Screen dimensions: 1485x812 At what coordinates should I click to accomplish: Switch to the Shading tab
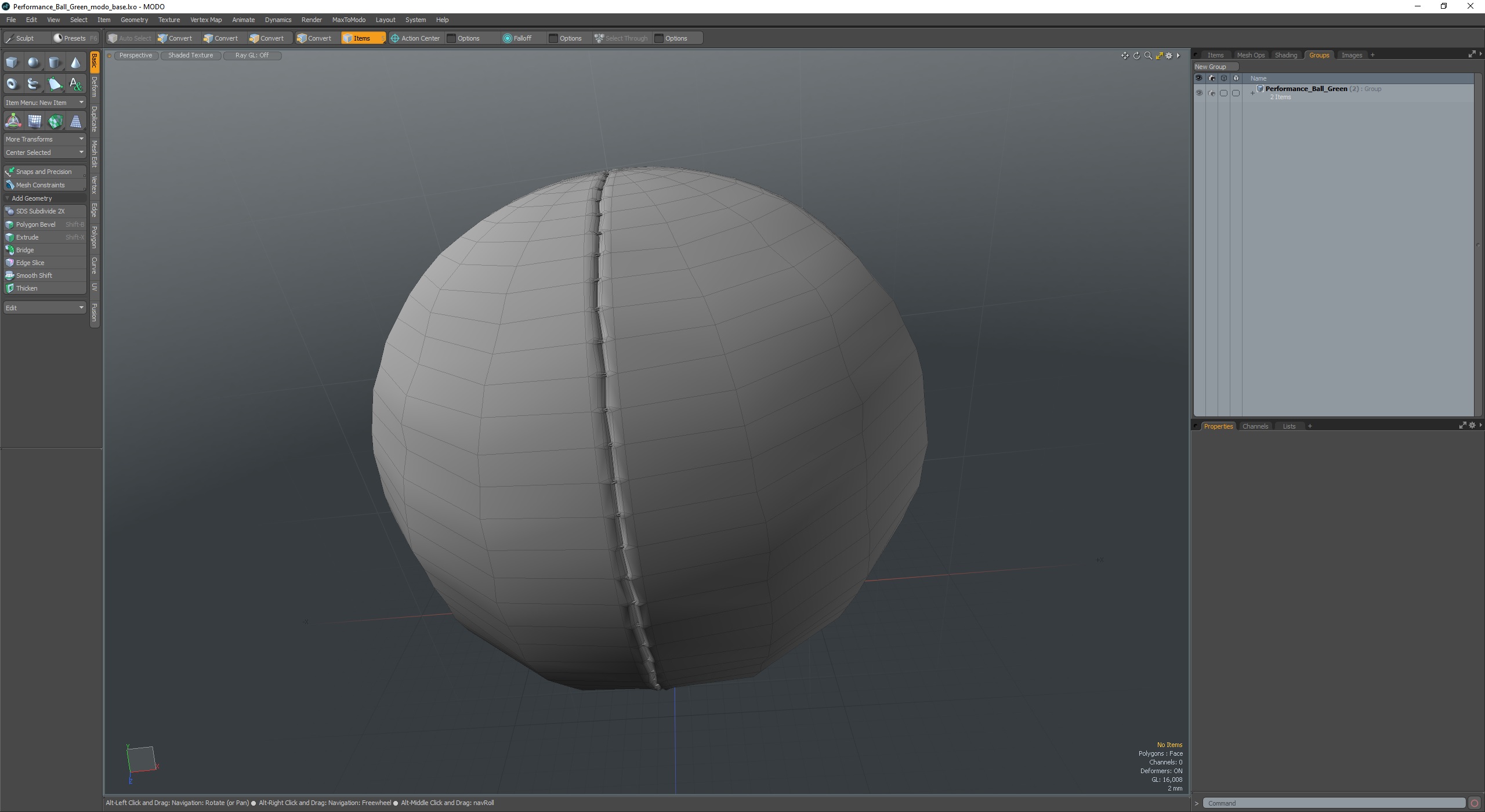click(1286, 55)
